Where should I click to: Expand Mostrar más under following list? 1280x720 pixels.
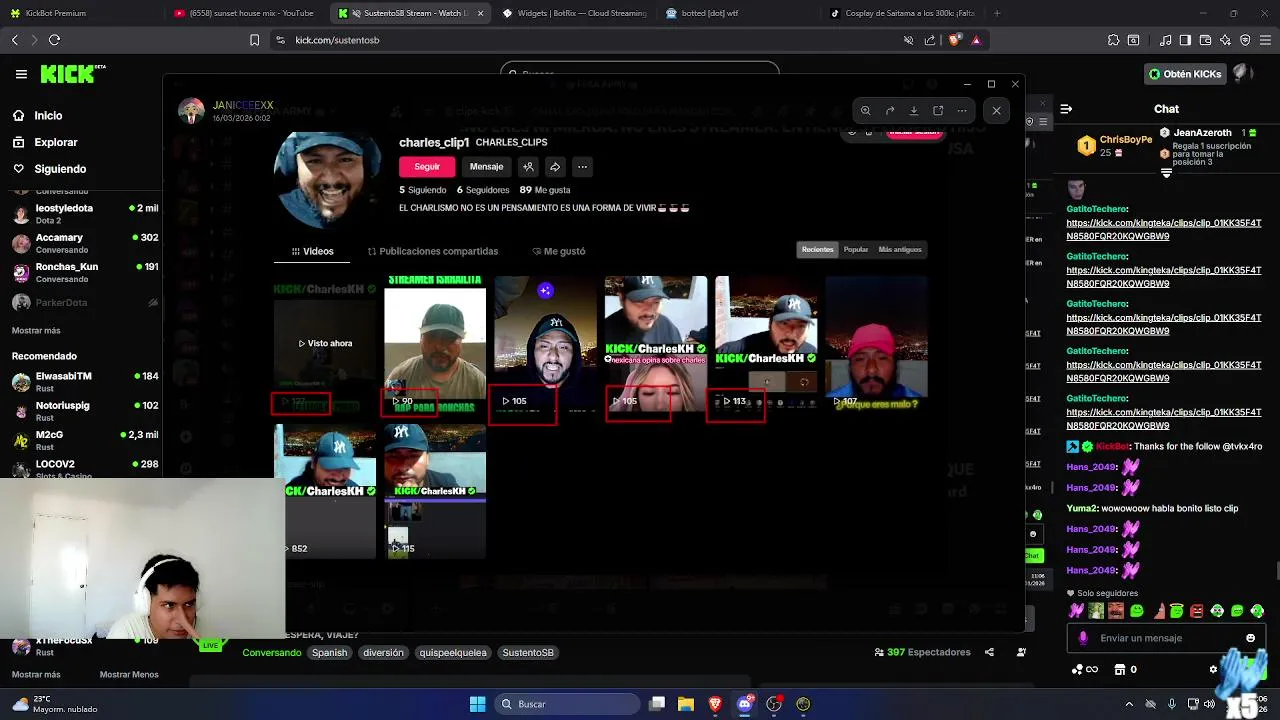point(36,330)
